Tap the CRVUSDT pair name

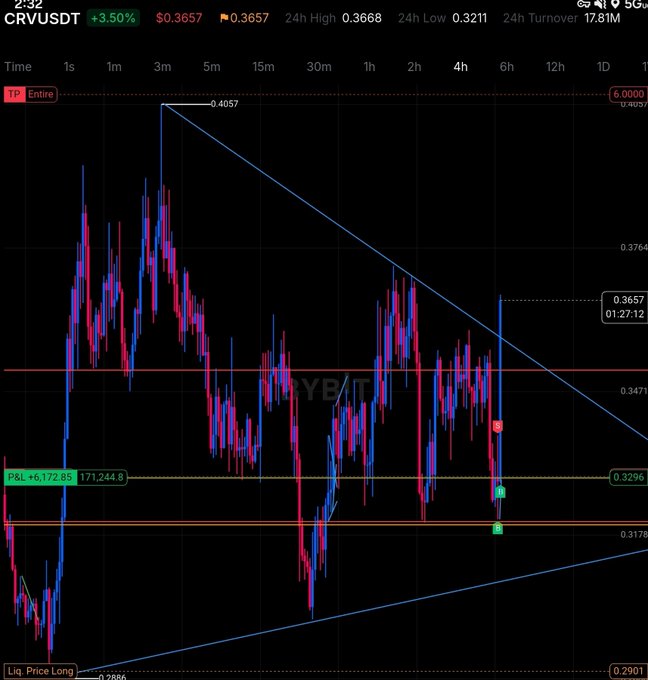(42, 19)
